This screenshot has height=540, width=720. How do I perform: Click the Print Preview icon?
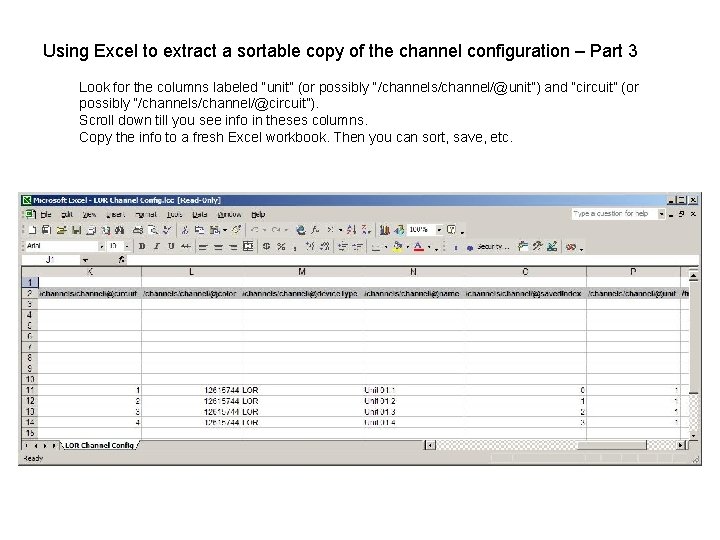click(153, 230)
